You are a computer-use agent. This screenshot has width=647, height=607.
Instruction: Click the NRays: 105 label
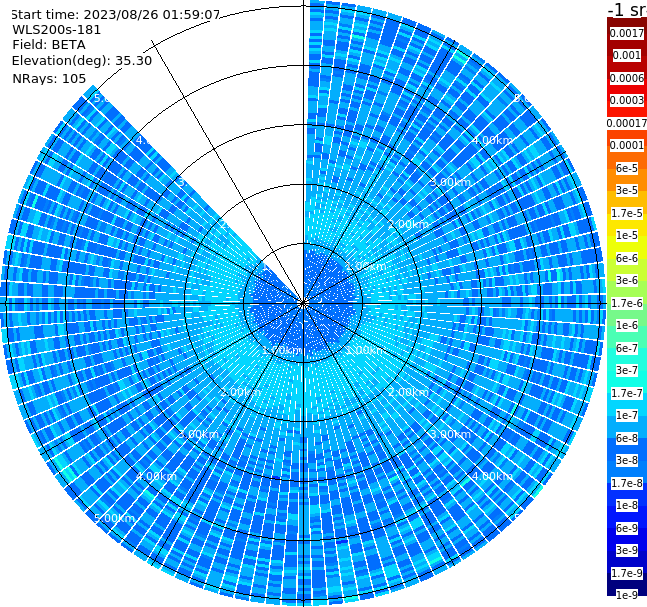49,78
